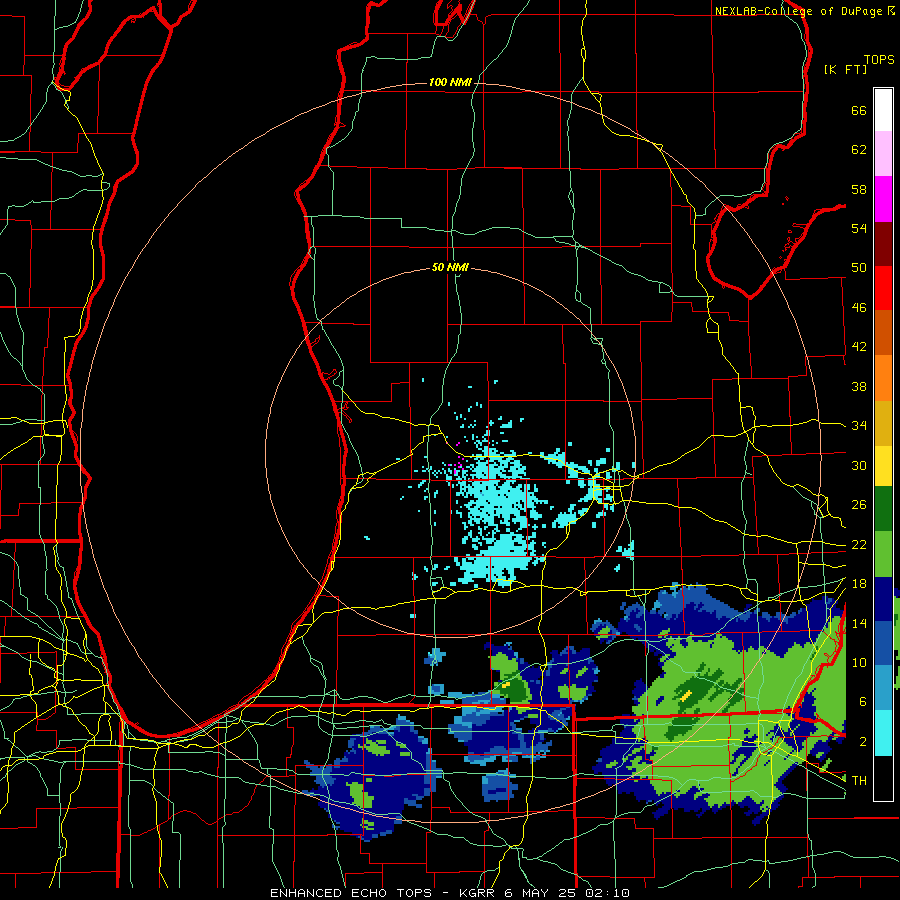Click the legend value 66
Viewport: 900px width, 900px height.
pyautogui.click(x=859, y=110)
